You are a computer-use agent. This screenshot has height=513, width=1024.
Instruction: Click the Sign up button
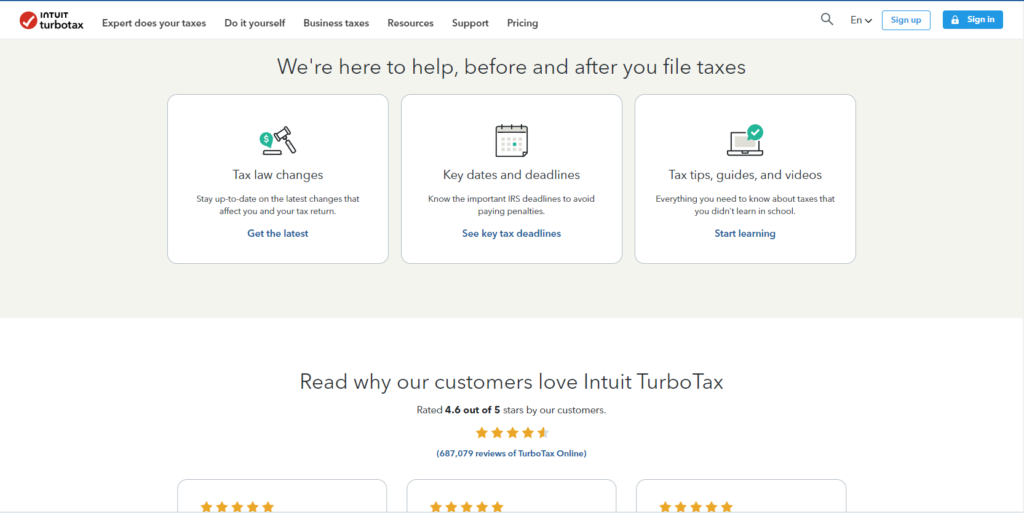click(x=906, y=20)
